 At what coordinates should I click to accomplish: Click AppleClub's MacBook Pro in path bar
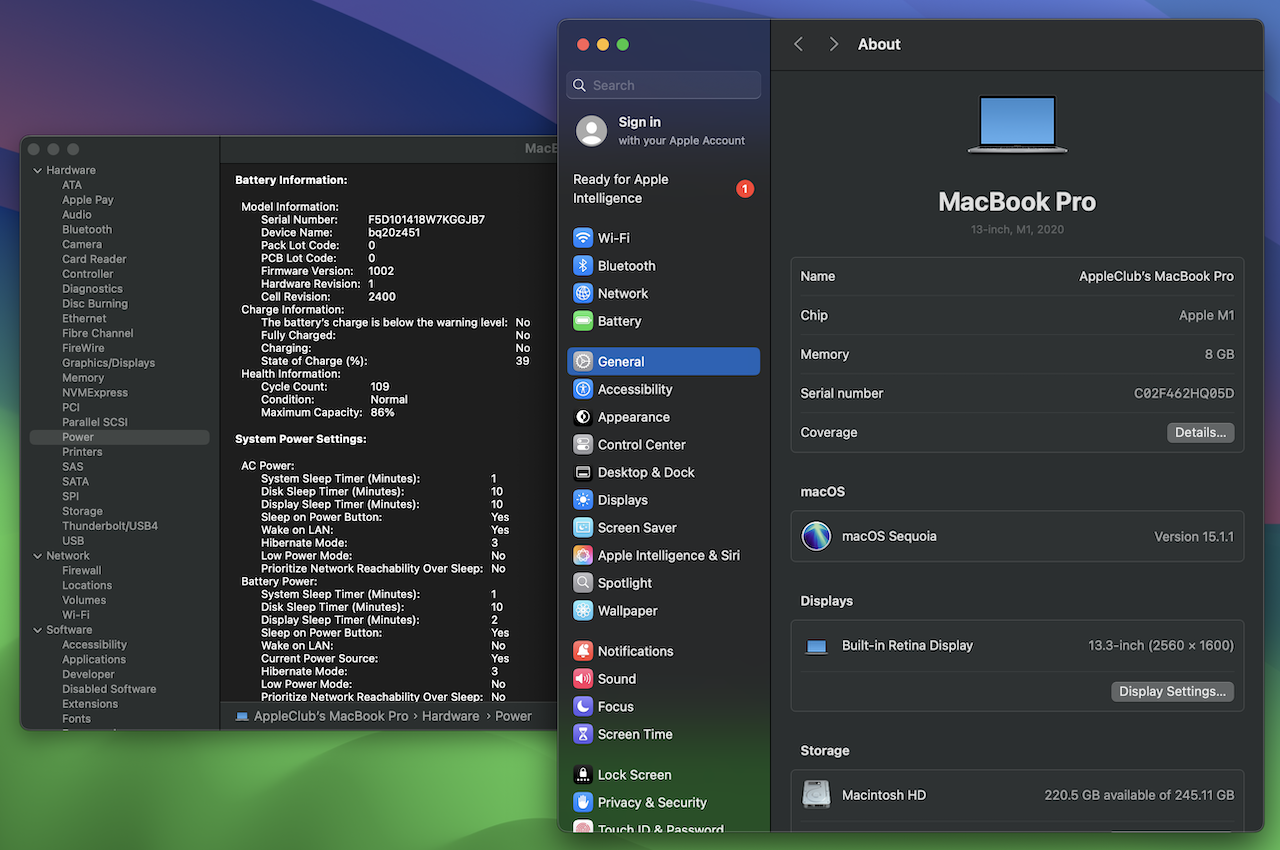tap(331, 716)
